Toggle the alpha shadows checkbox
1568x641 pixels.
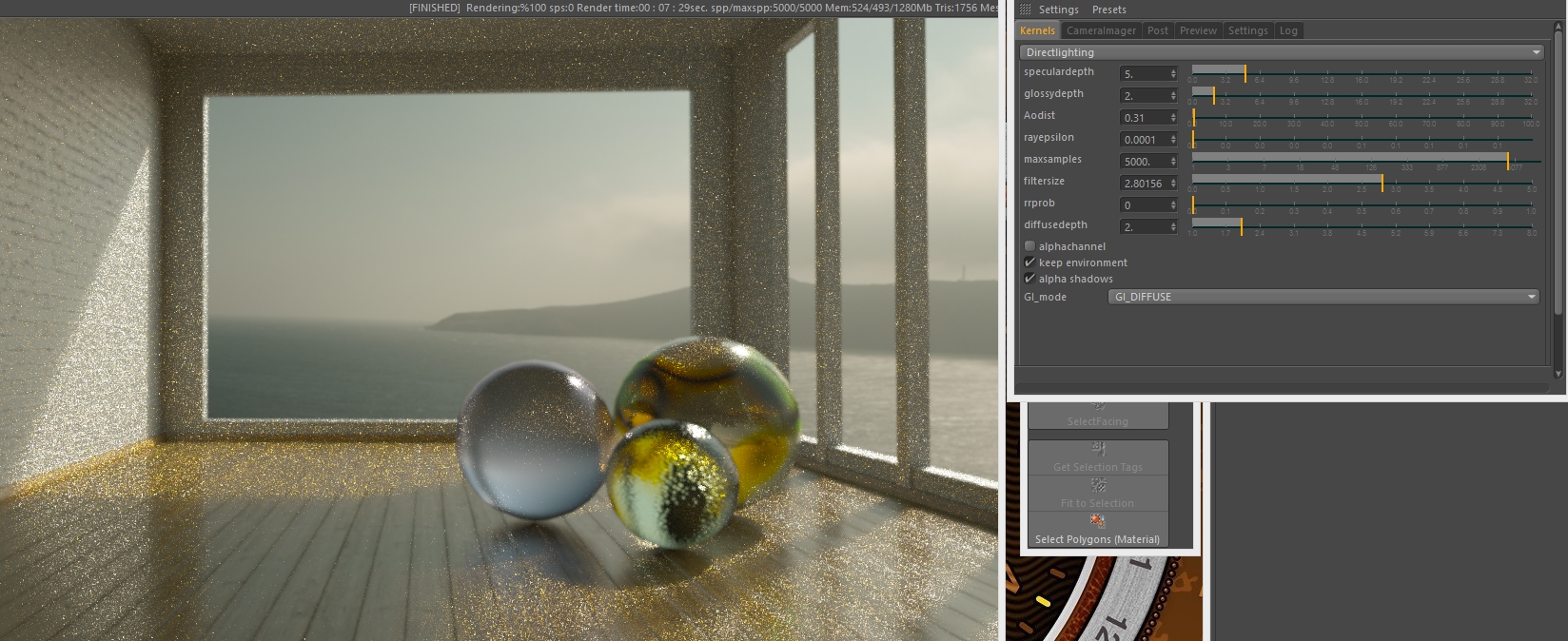(x=1029, y=279)
